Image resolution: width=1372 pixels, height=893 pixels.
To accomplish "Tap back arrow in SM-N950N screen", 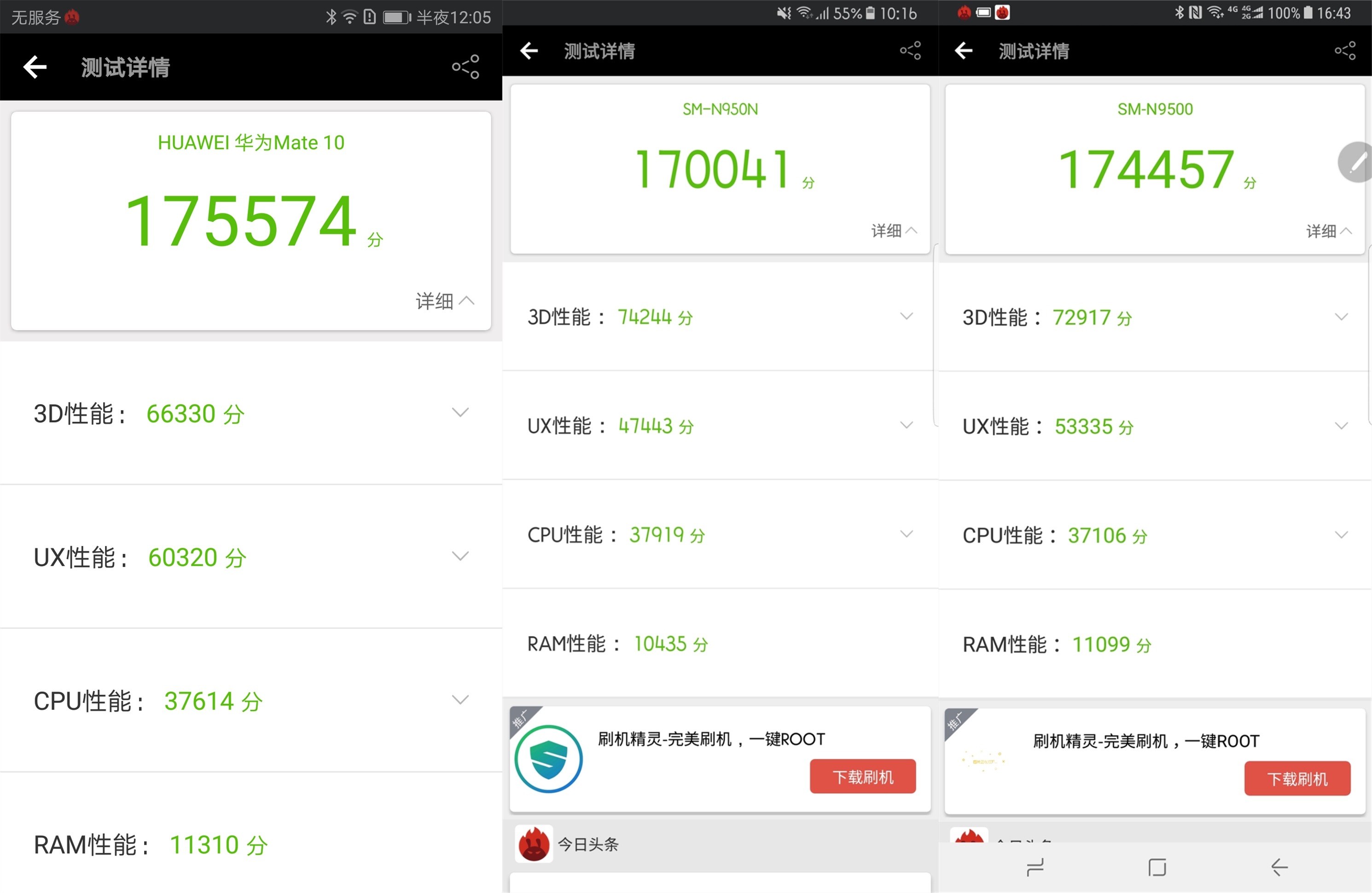I will tap(529, 51).
